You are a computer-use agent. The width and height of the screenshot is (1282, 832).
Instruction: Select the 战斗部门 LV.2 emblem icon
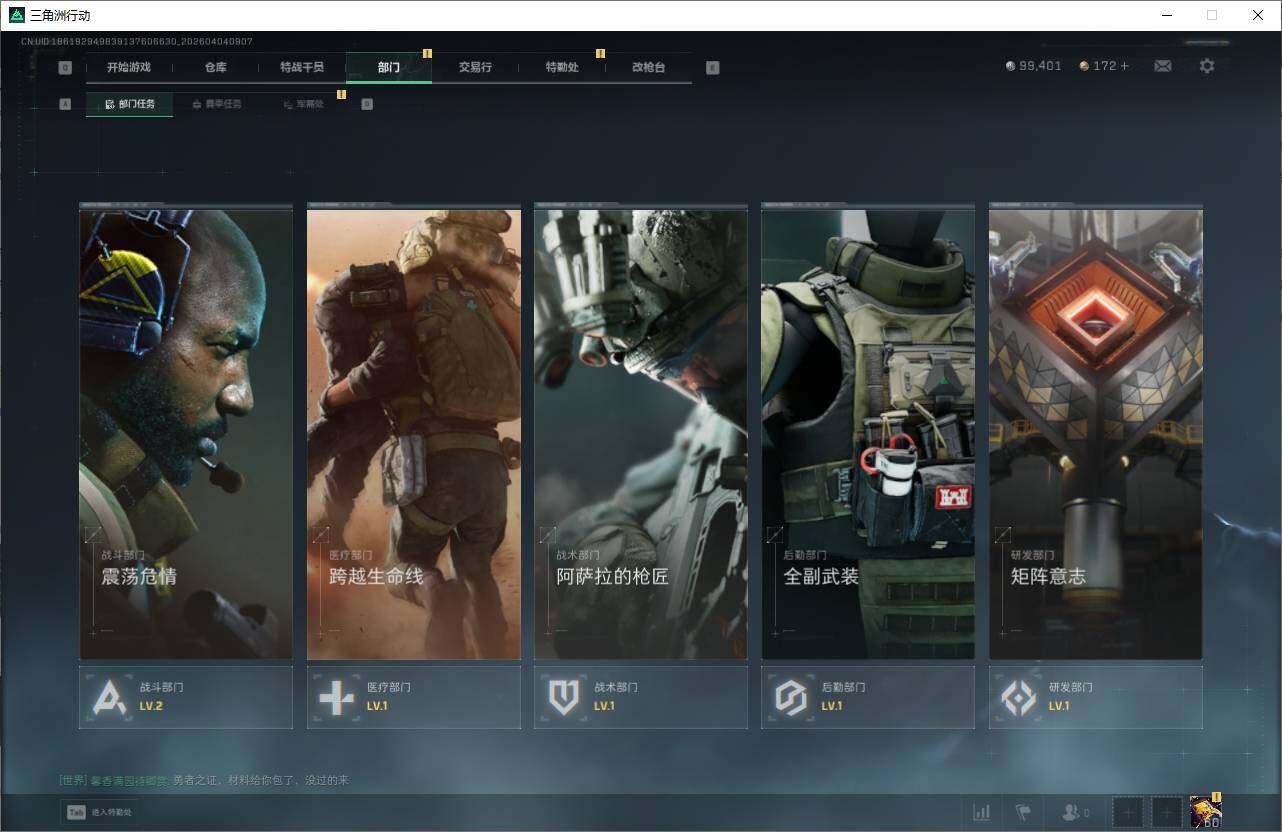click(x=109, y=697)
